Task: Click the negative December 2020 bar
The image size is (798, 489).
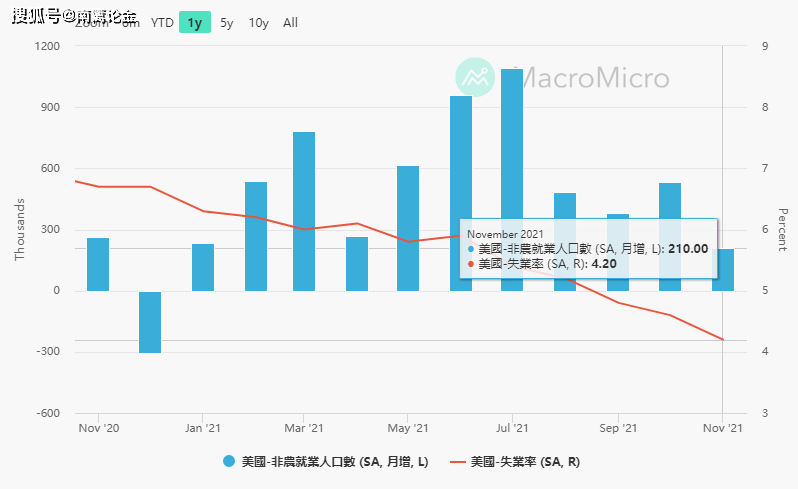Action: tap(150, 322)
